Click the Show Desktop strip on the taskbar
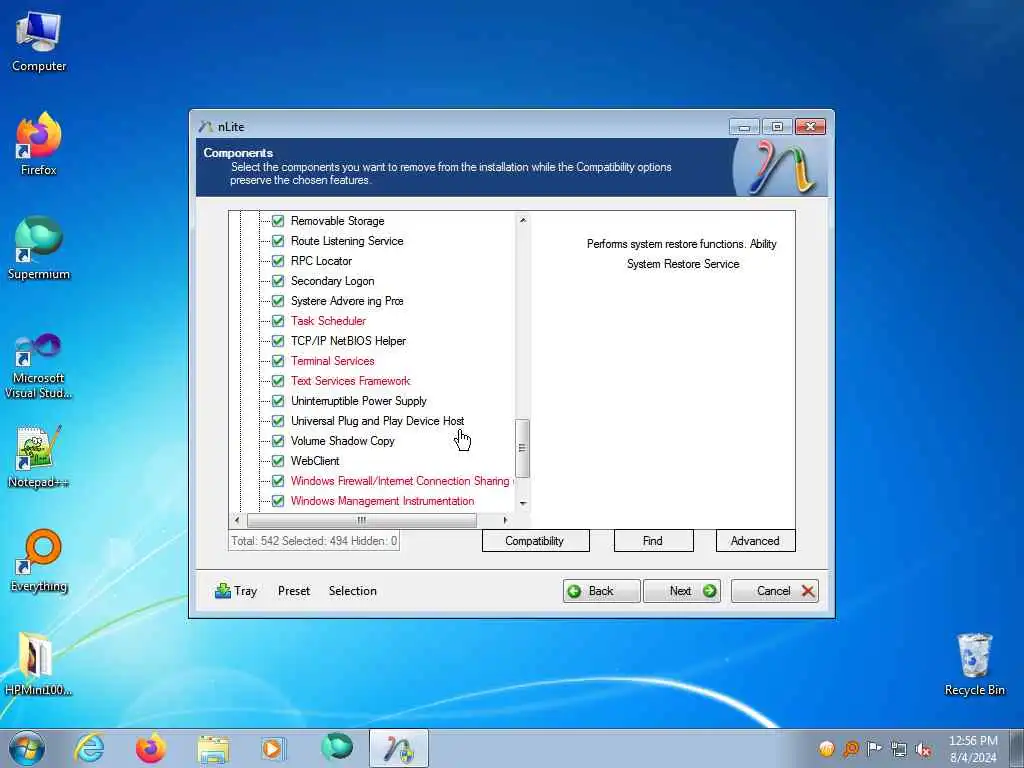 1016,748
